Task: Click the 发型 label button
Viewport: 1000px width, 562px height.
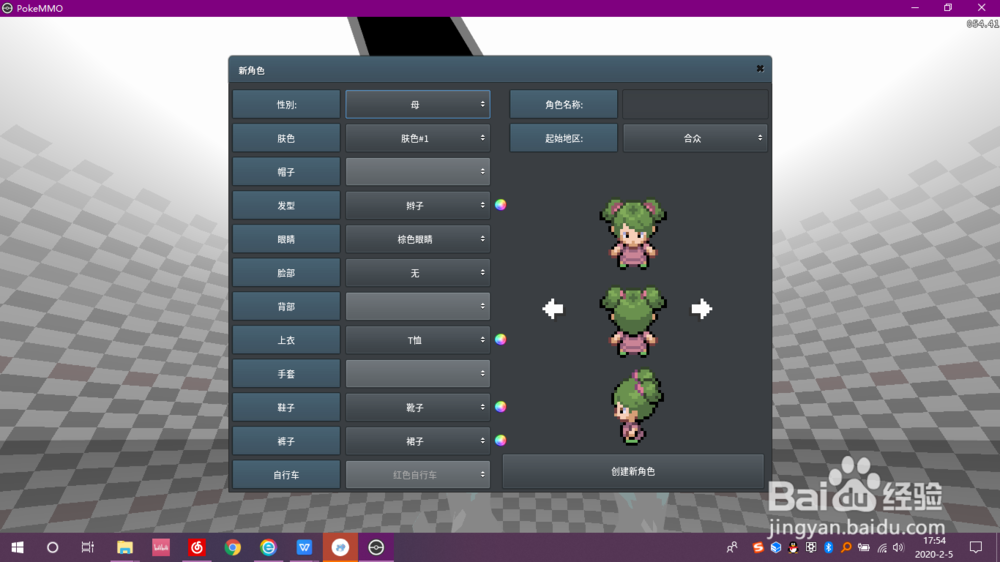Action: tap(286, 205)
